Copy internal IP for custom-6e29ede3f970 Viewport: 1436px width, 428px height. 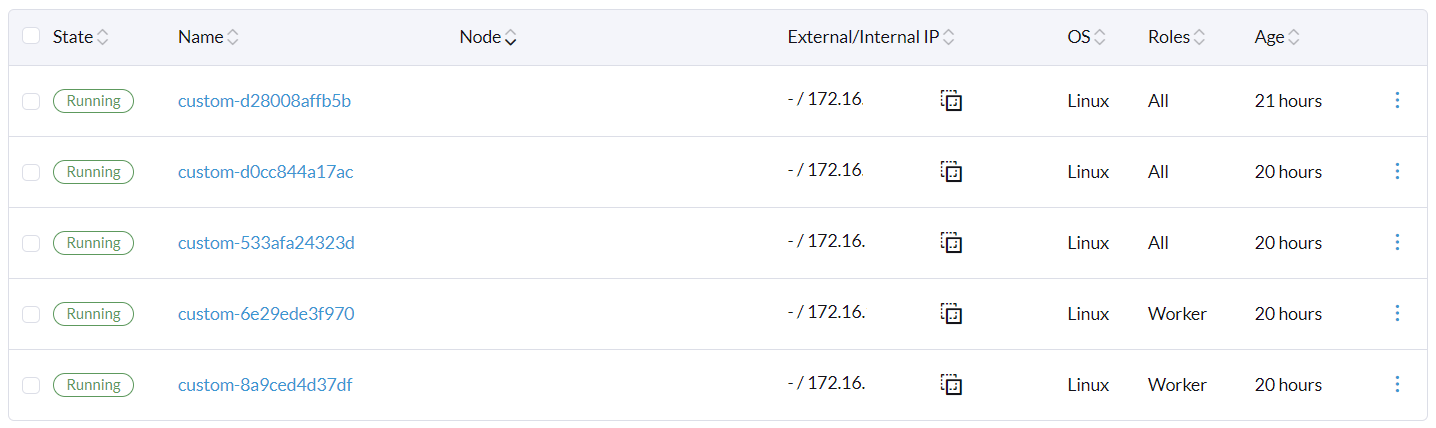click(x=951, y=314)
